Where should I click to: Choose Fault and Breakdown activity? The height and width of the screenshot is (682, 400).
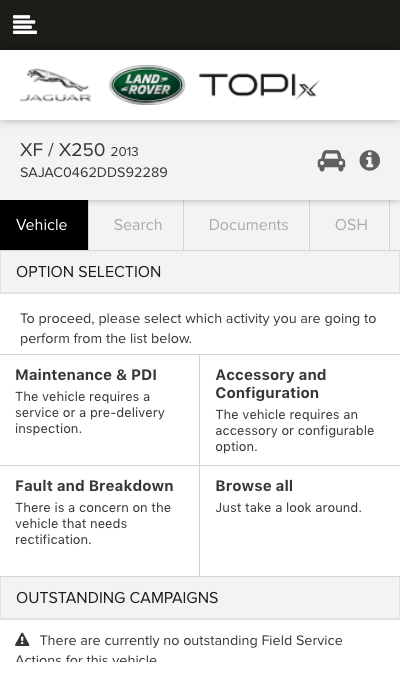pos(100,521)
